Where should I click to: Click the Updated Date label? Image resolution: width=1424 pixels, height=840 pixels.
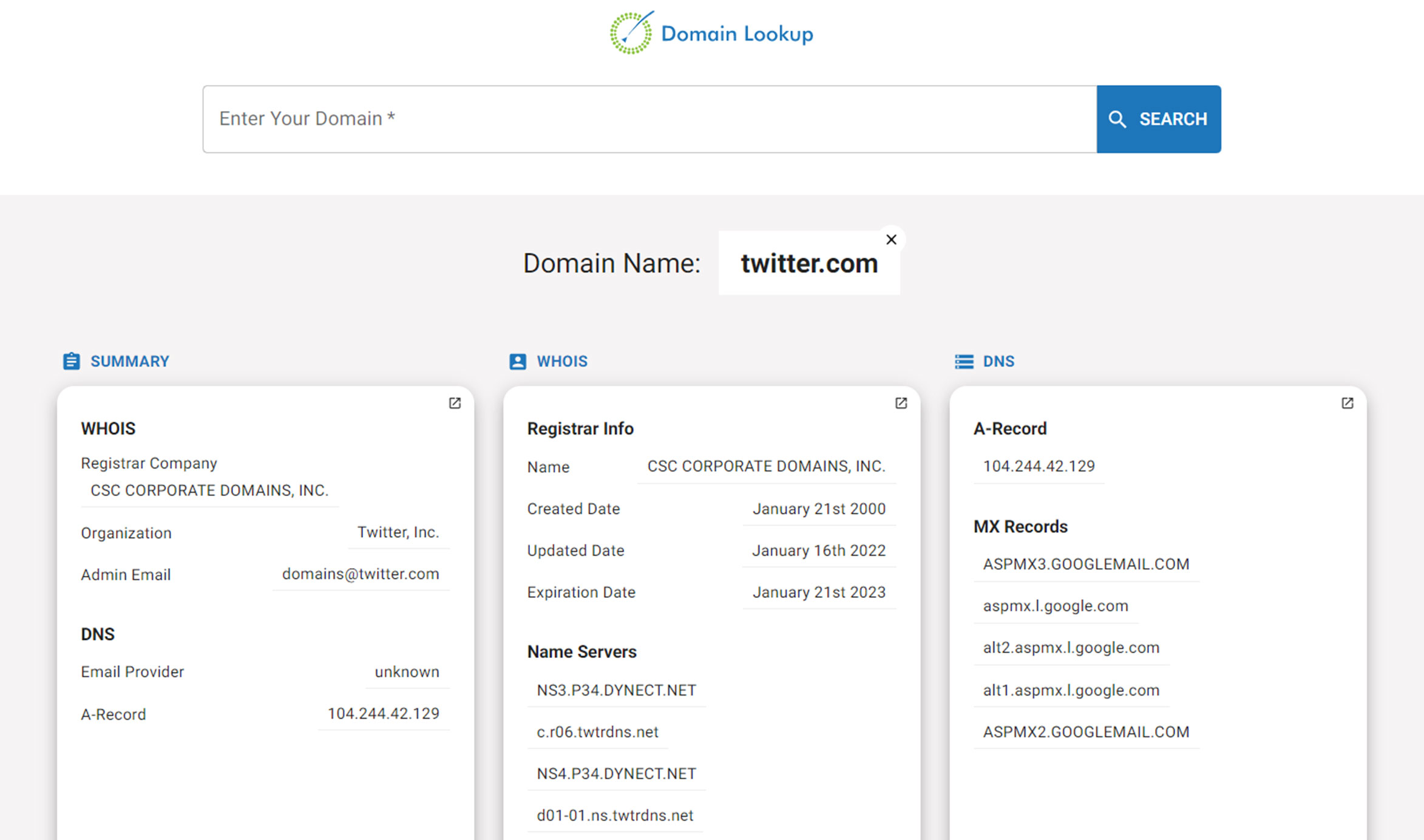(575, 550)
